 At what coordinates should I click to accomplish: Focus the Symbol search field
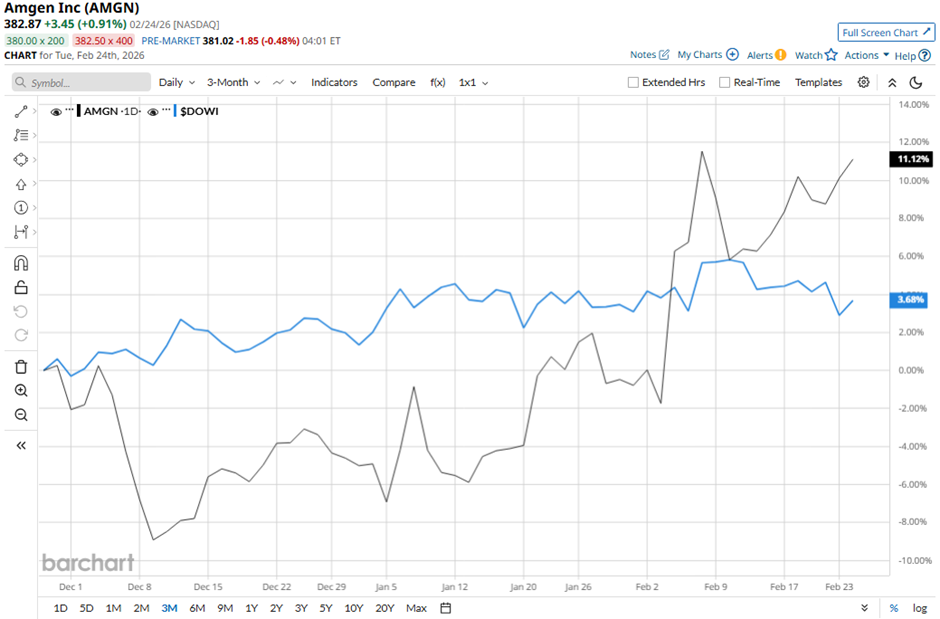[x=82, y=82]
